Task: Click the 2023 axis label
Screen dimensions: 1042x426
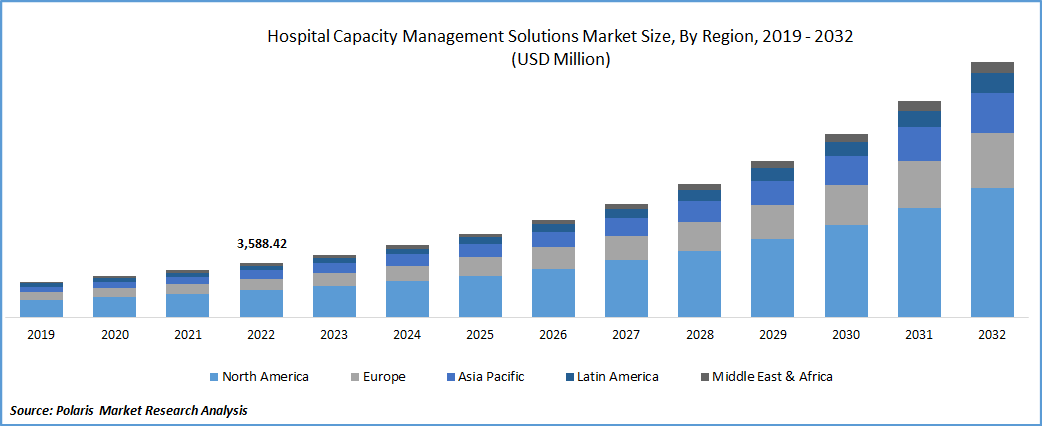Action: coord(334,335)
